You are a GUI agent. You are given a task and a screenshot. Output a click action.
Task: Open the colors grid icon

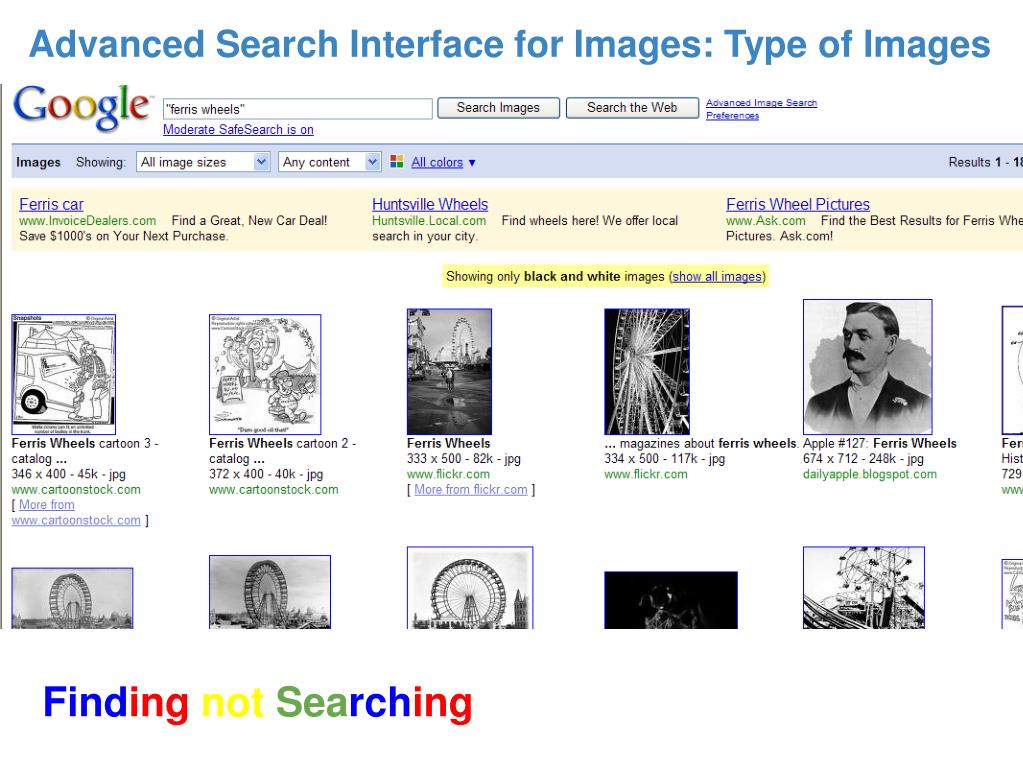(397, 162)
